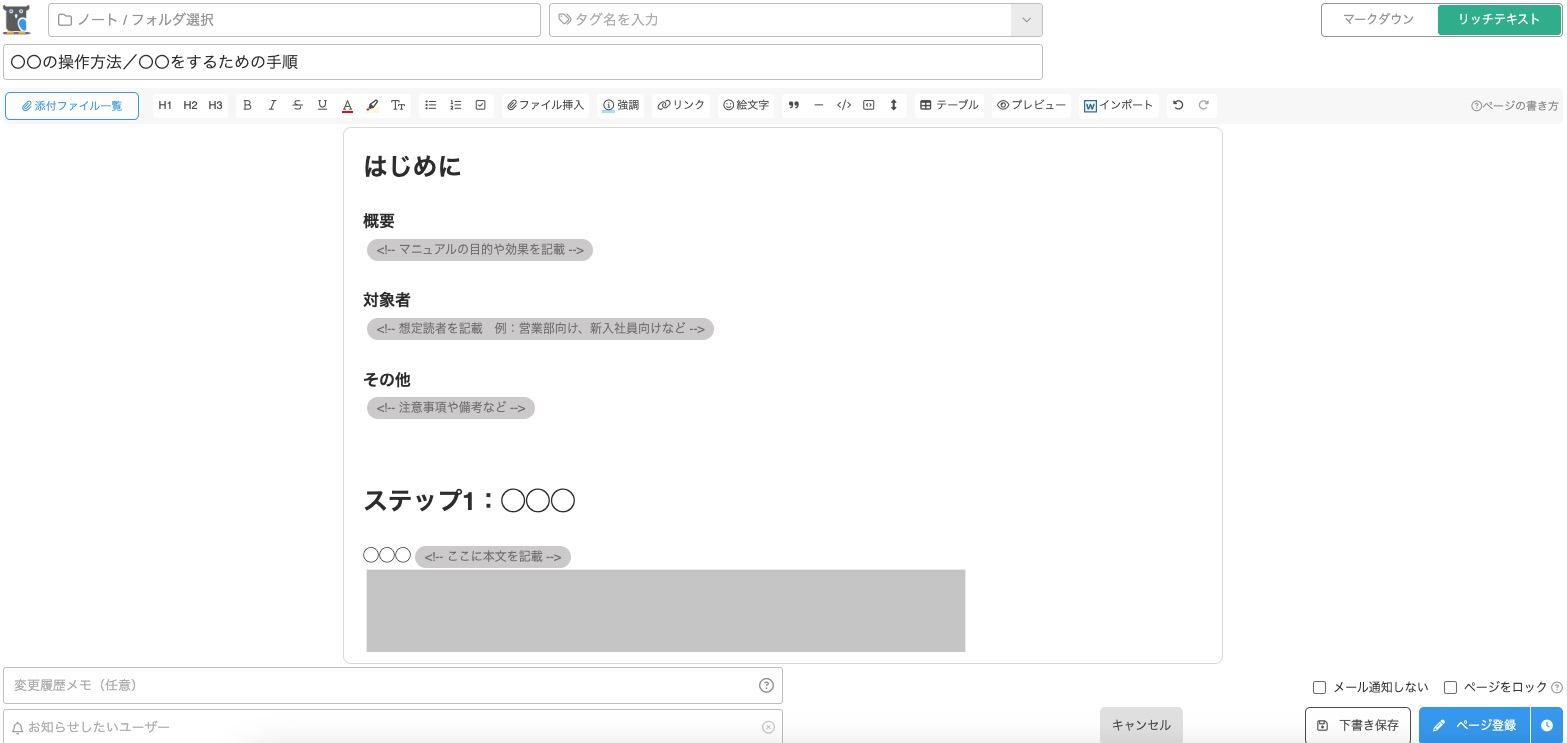Viewport: 1567px width, 743px height.
Task: Insert a numbered list
Action: [x=456, y=105]
